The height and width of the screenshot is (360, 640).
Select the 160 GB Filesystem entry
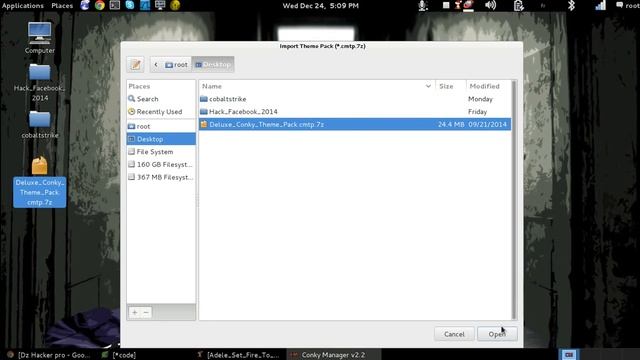click(x=161, y=164)
